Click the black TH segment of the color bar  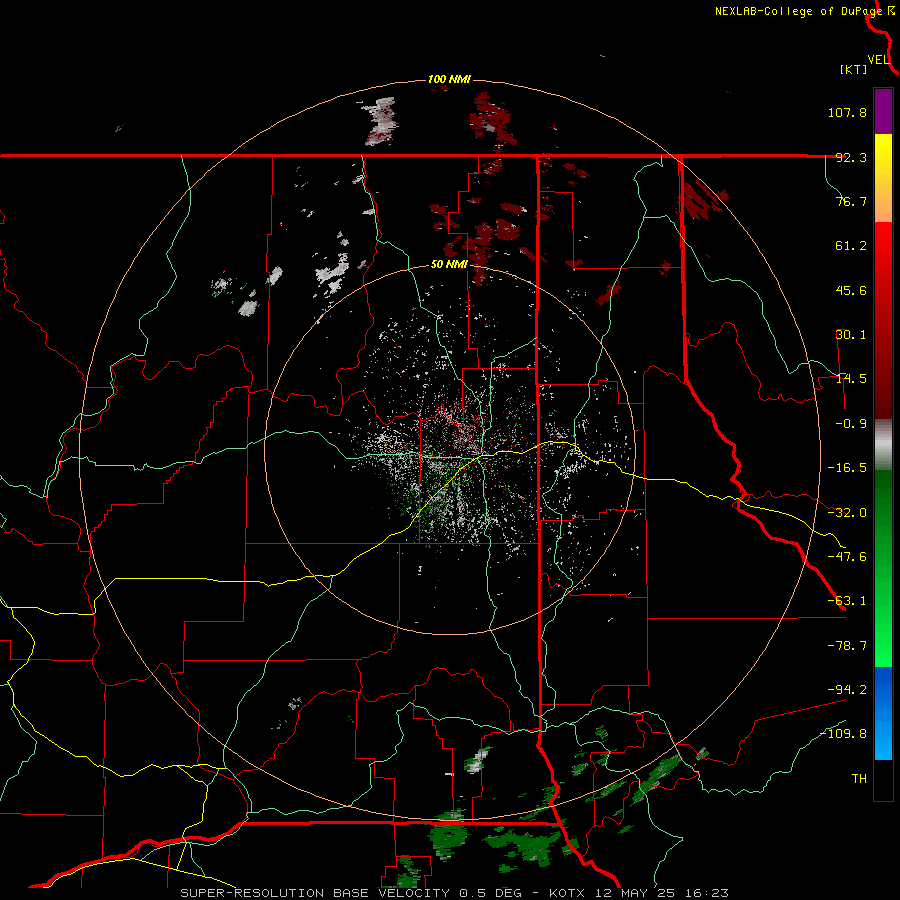point(883,780)
